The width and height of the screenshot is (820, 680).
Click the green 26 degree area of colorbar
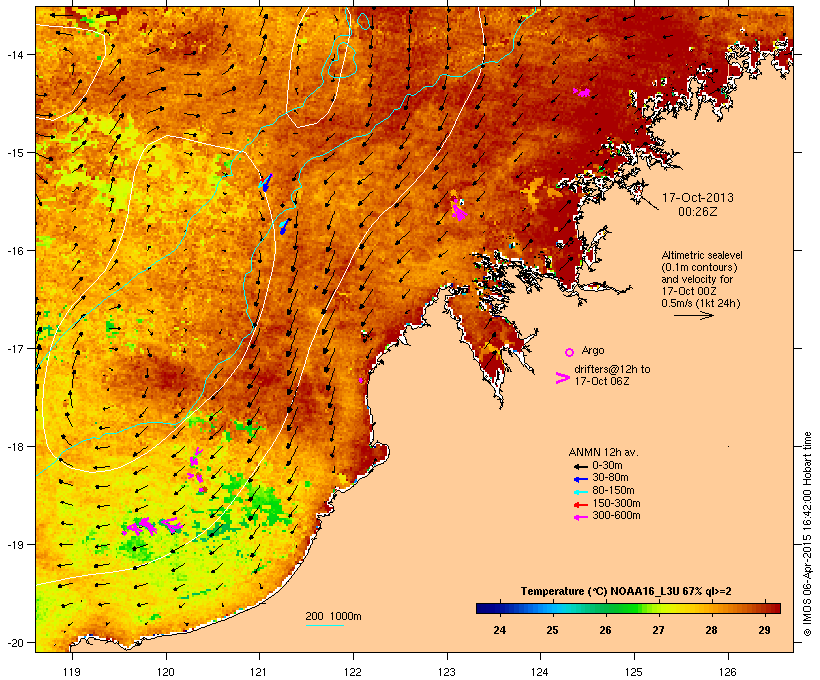(x=606, y=608)
